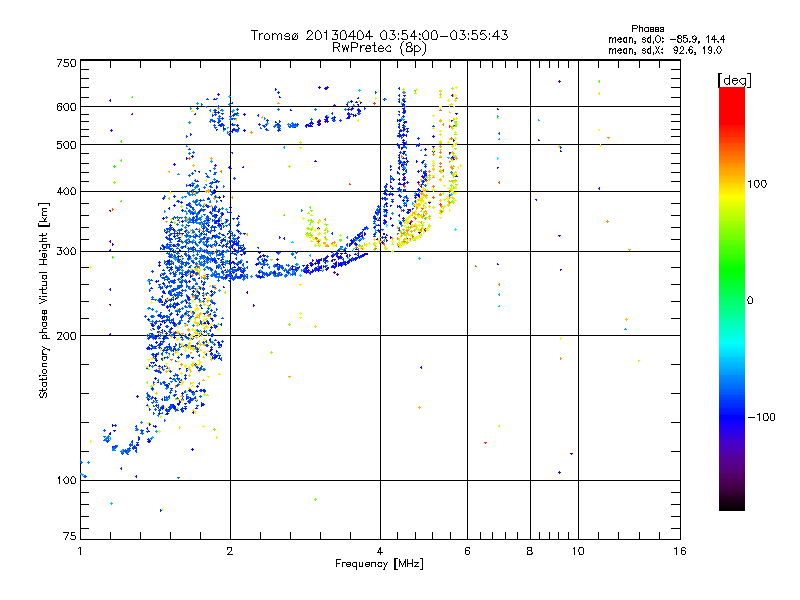Click the x-axis tick label '6'
Screen dimensions: 800x600
[467, 551]
